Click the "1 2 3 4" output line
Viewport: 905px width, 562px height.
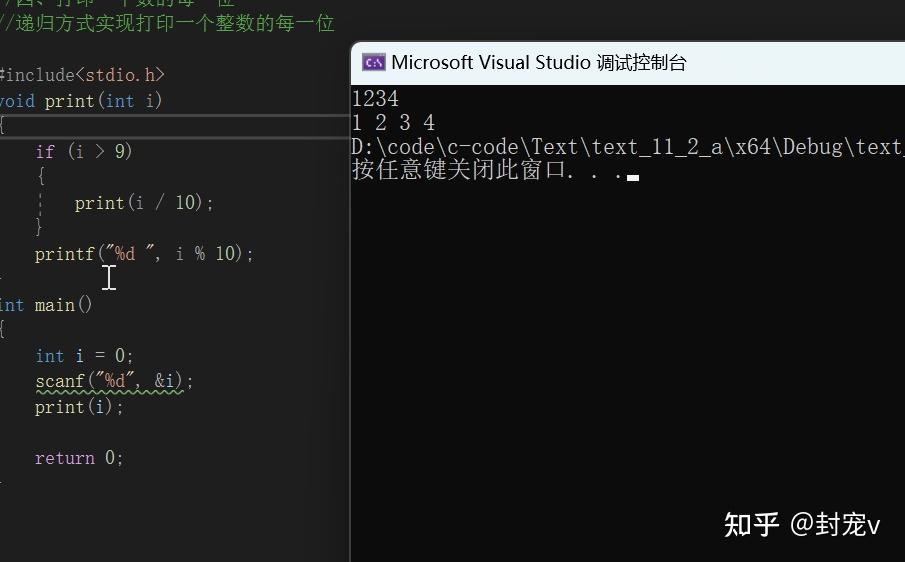[393, 122]
